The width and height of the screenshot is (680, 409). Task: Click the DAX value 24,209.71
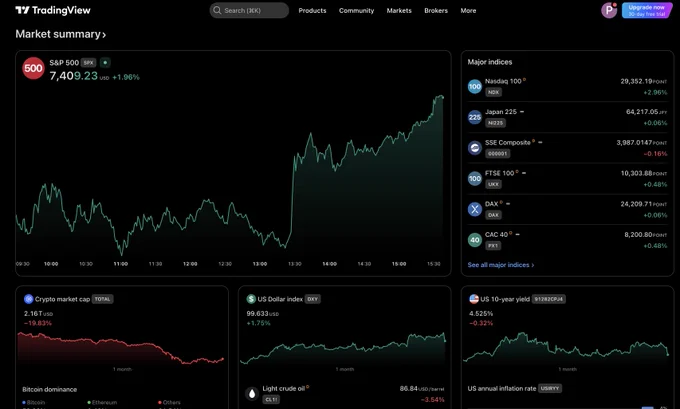click(x=636, y=204)
